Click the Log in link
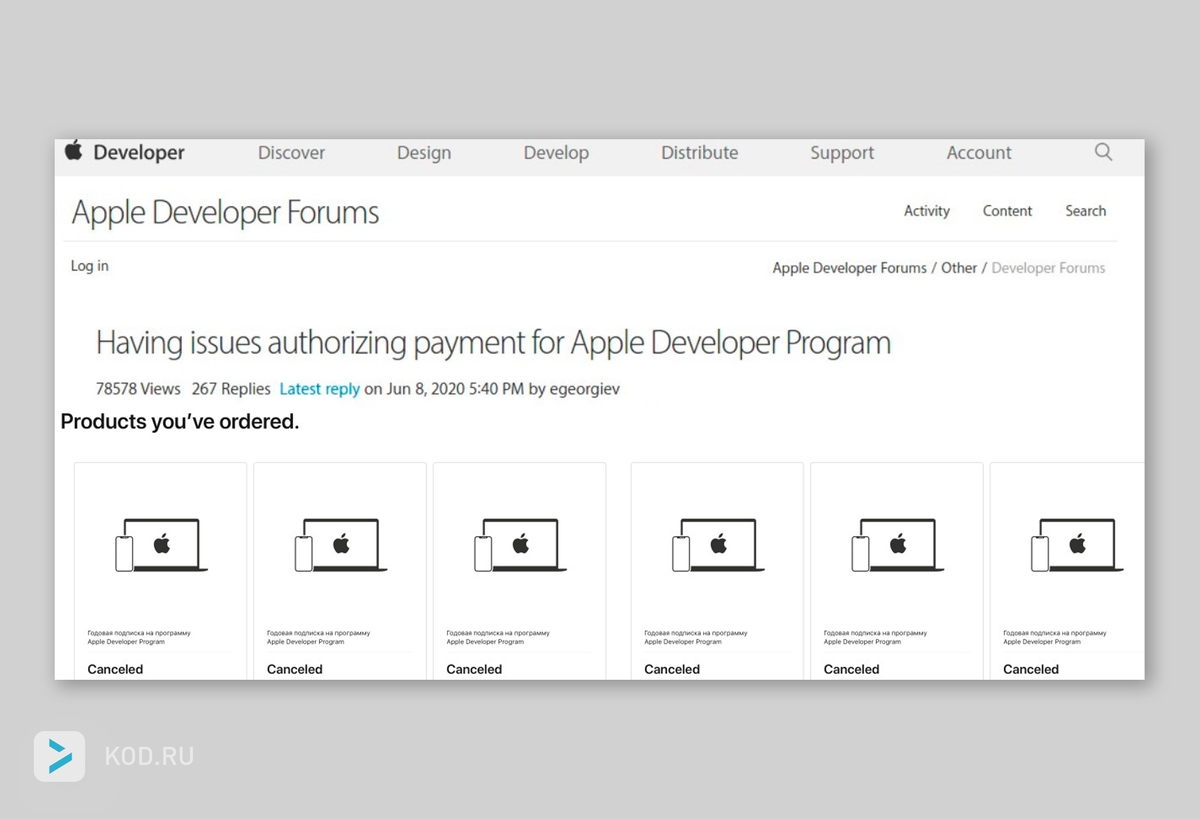Screen dimensions: 1200x819 click(90, 266)
